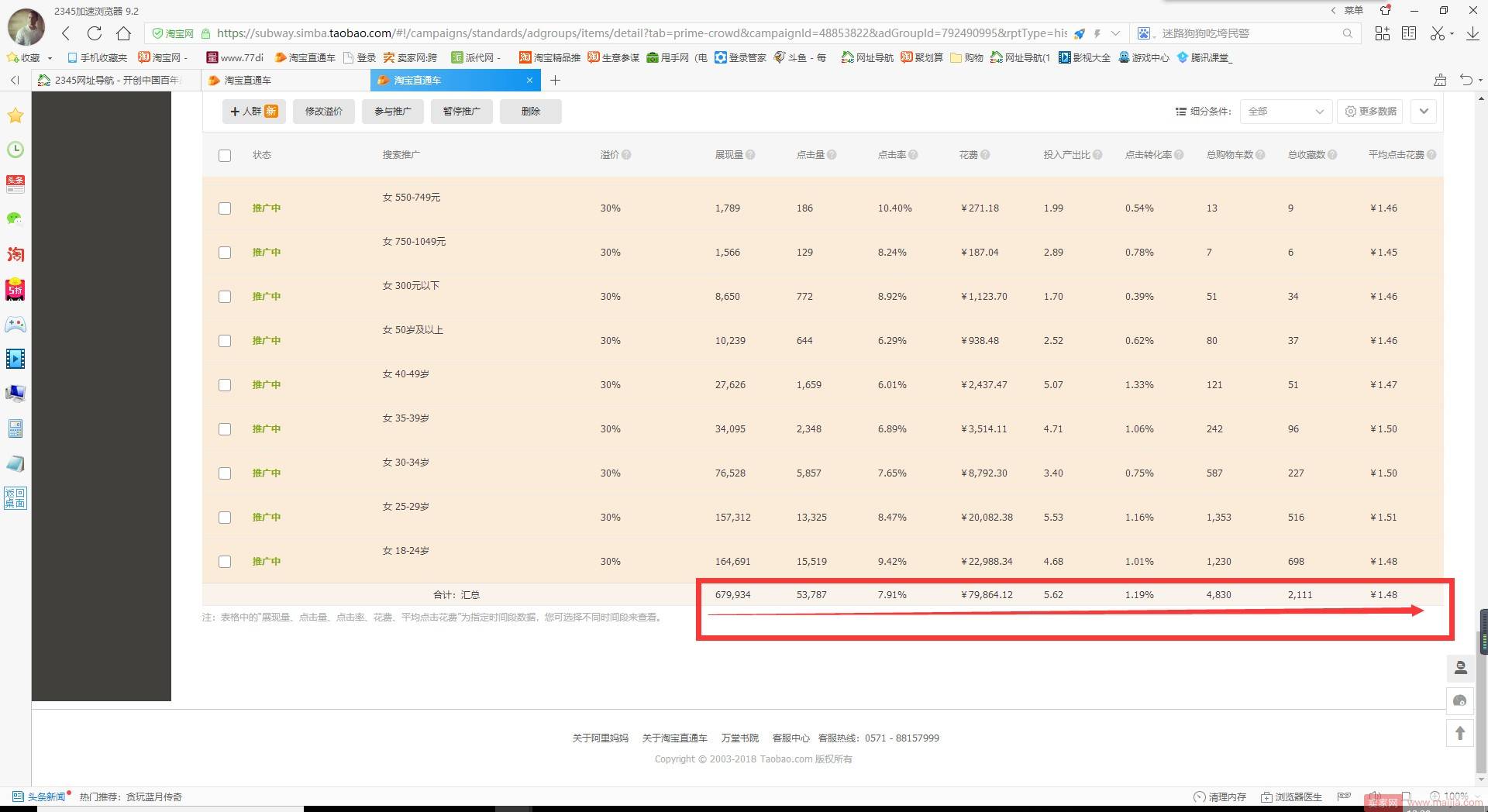
Task: Open the 5折 discount sidebar icon
Action: pyautogui.click(x=15, y=290)
